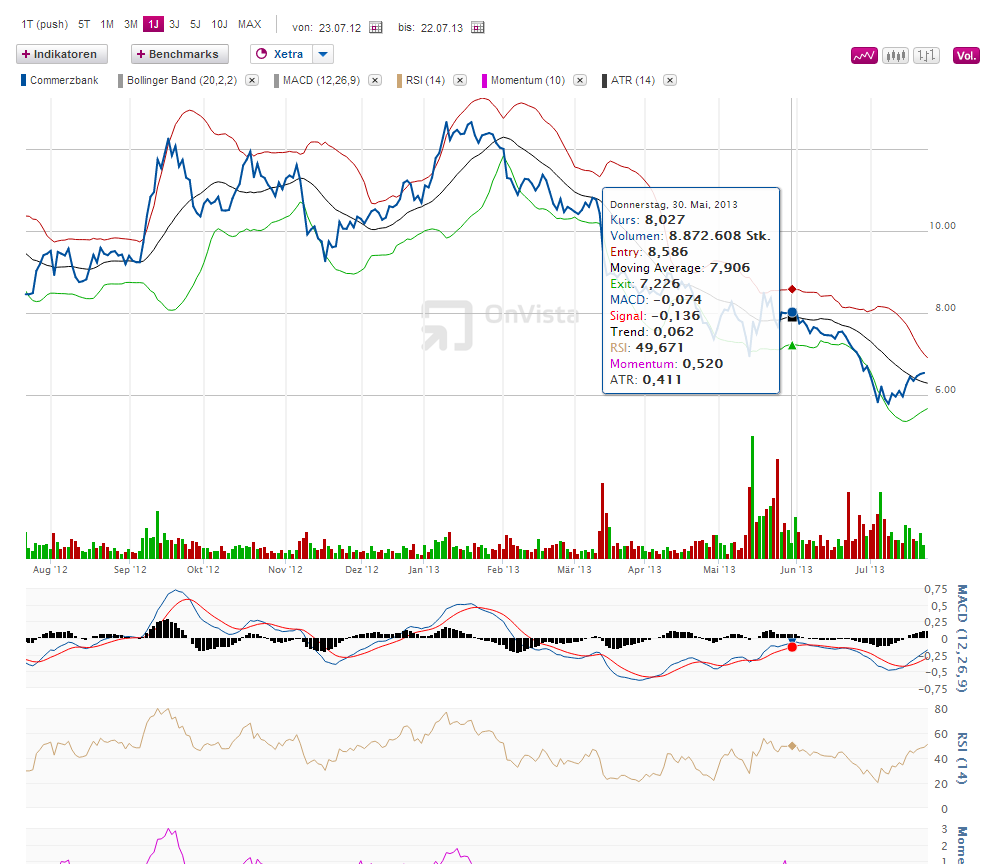Remove the RSI (14) indicator
This screenshot has height=864, width=994.
point(460,81)
